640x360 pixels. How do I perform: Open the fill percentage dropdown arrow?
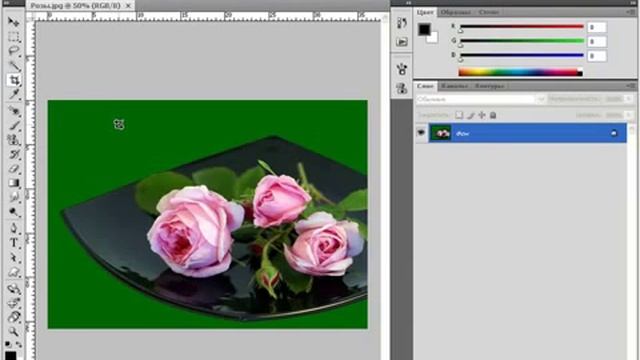tap(629, 116)
